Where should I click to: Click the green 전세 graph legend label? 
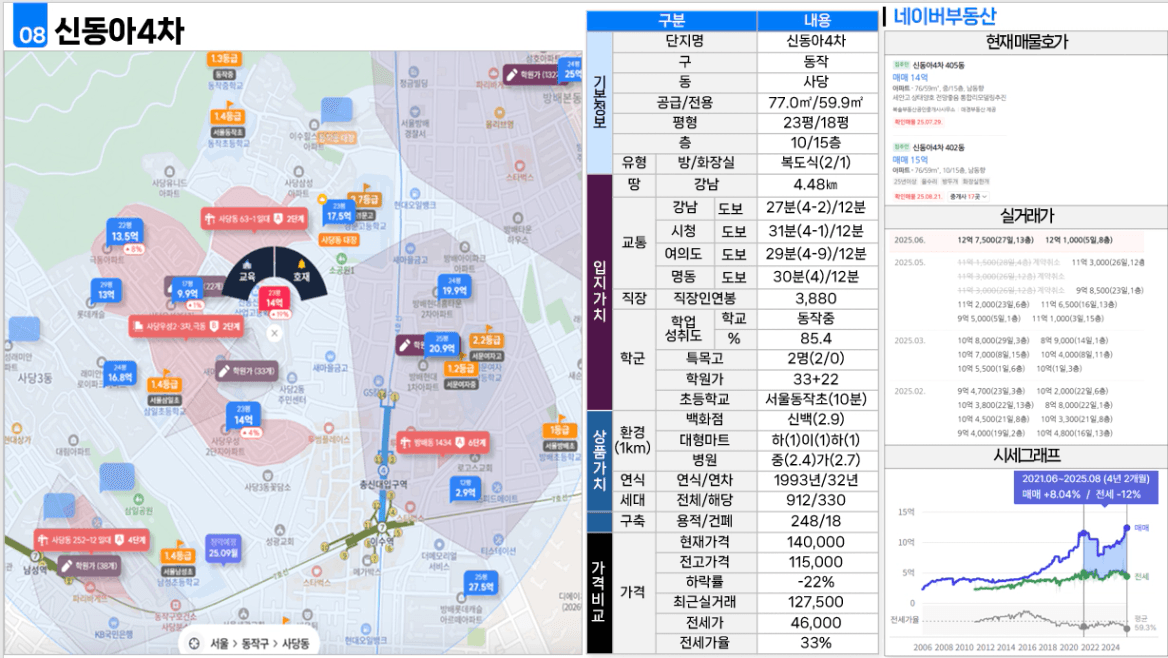click(1141, 576)
